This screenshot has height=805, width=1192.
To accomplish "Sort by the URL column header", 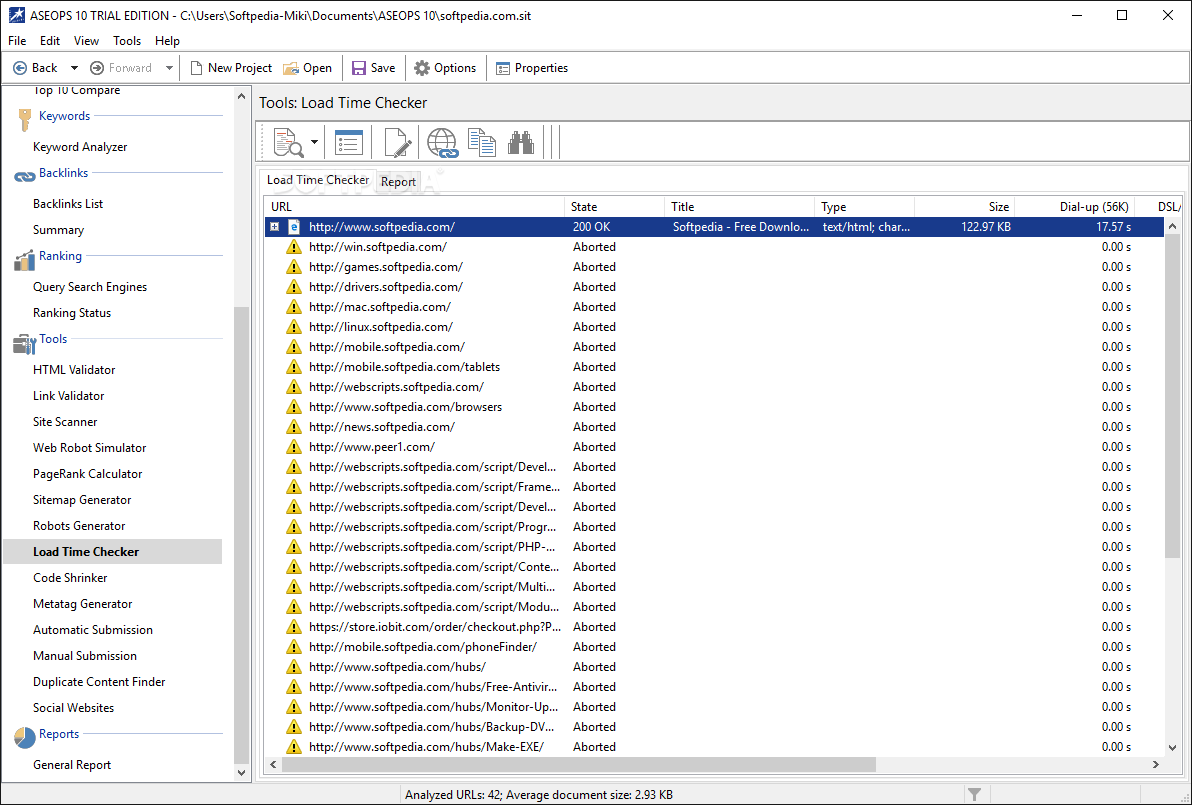I will tap(414, 207).
